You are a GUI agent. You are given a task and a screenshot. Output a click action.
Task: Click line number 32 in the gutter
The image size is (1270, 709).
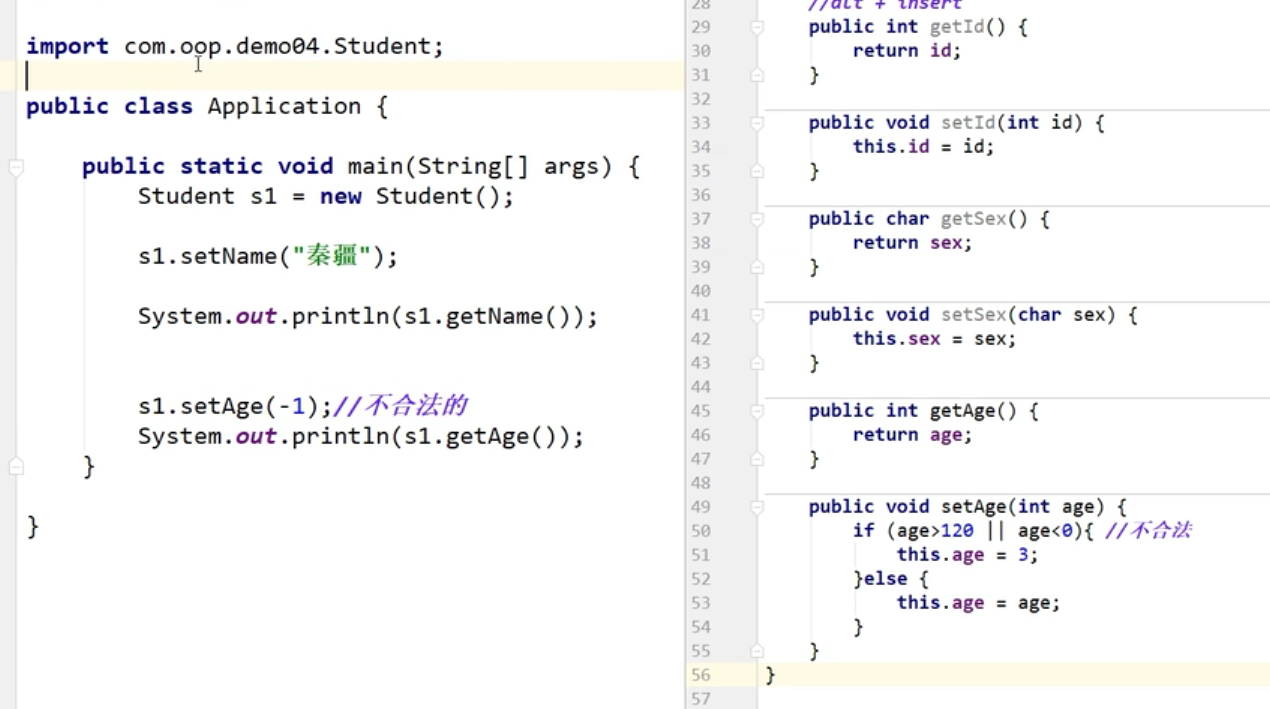700,99
